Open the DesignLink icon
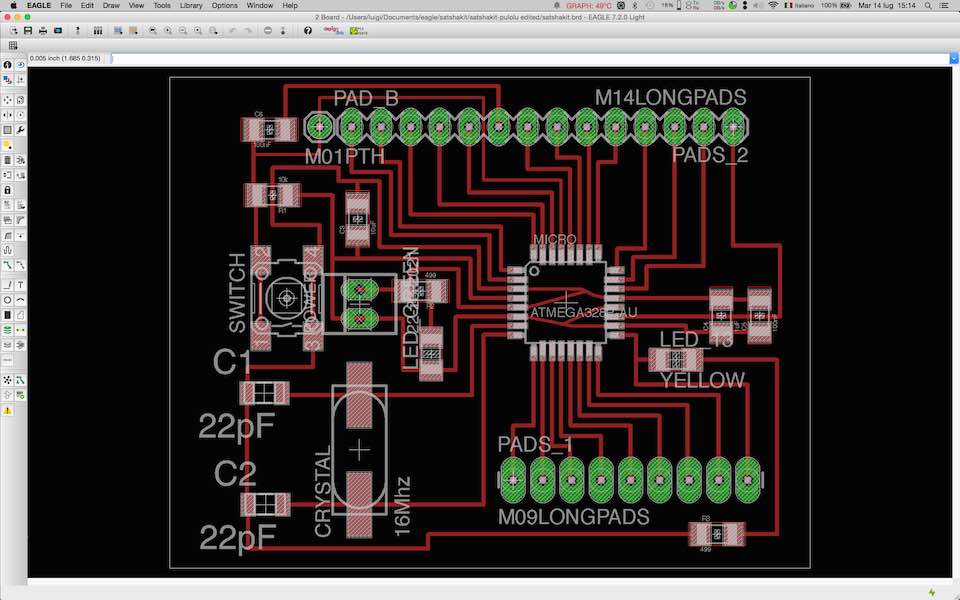The image size is (960, 600). click(x=333, y=31)
